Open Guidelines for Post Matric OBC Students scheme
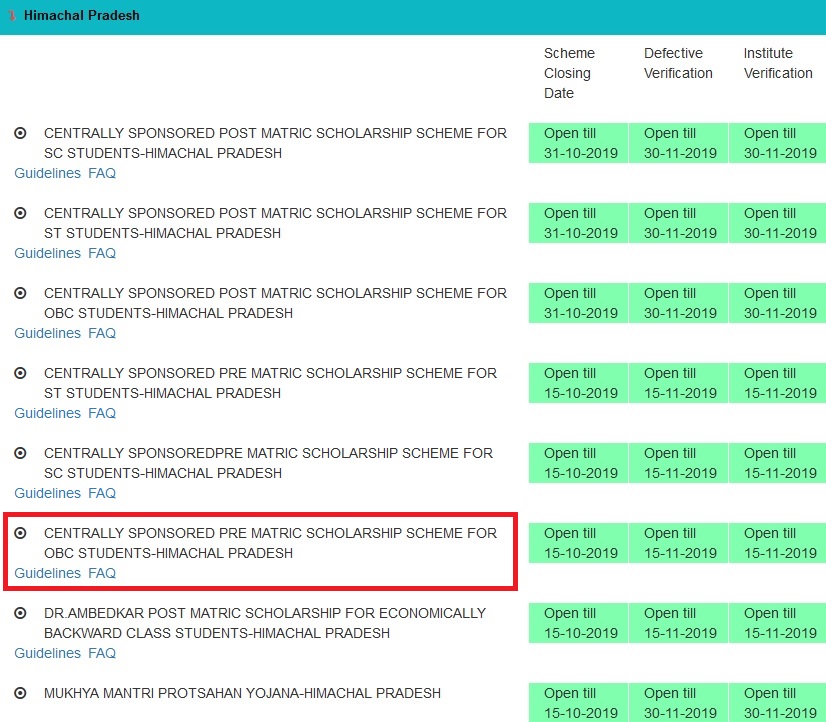The width and height of the screenshot is (826, 722). click(x=47, y=333)
